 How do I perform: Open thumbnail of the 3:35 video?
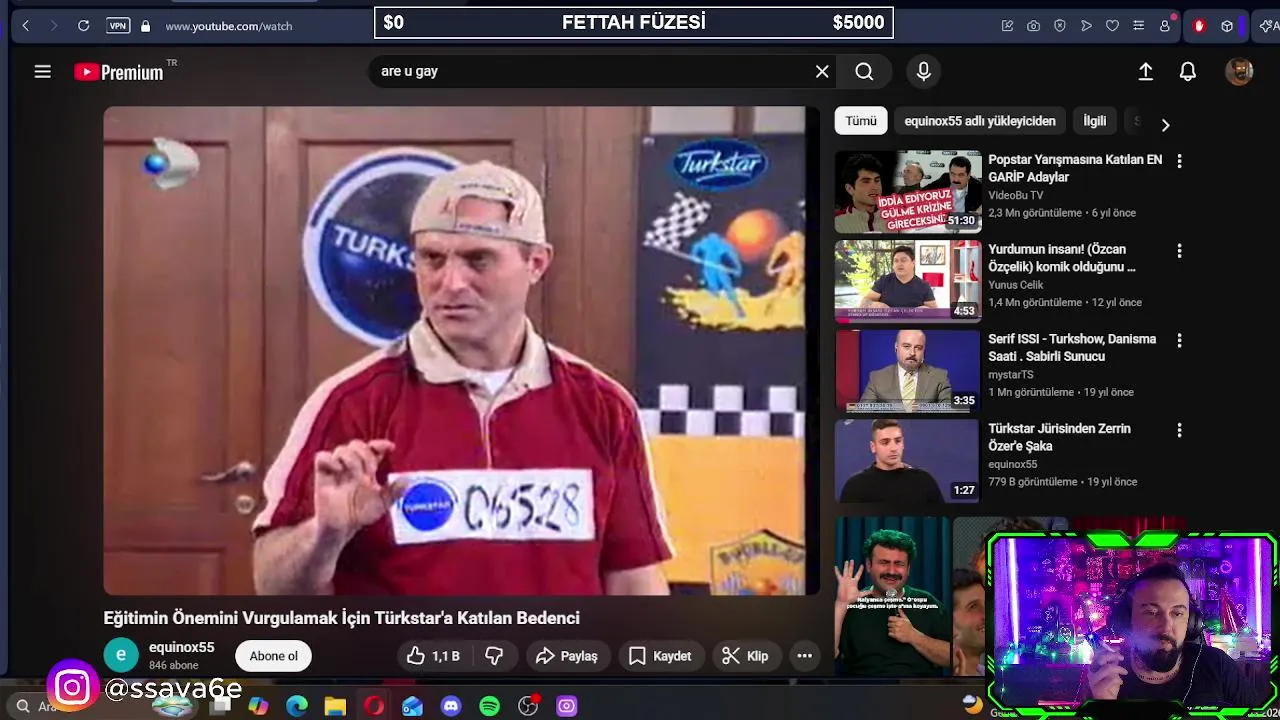coord(908,371)
